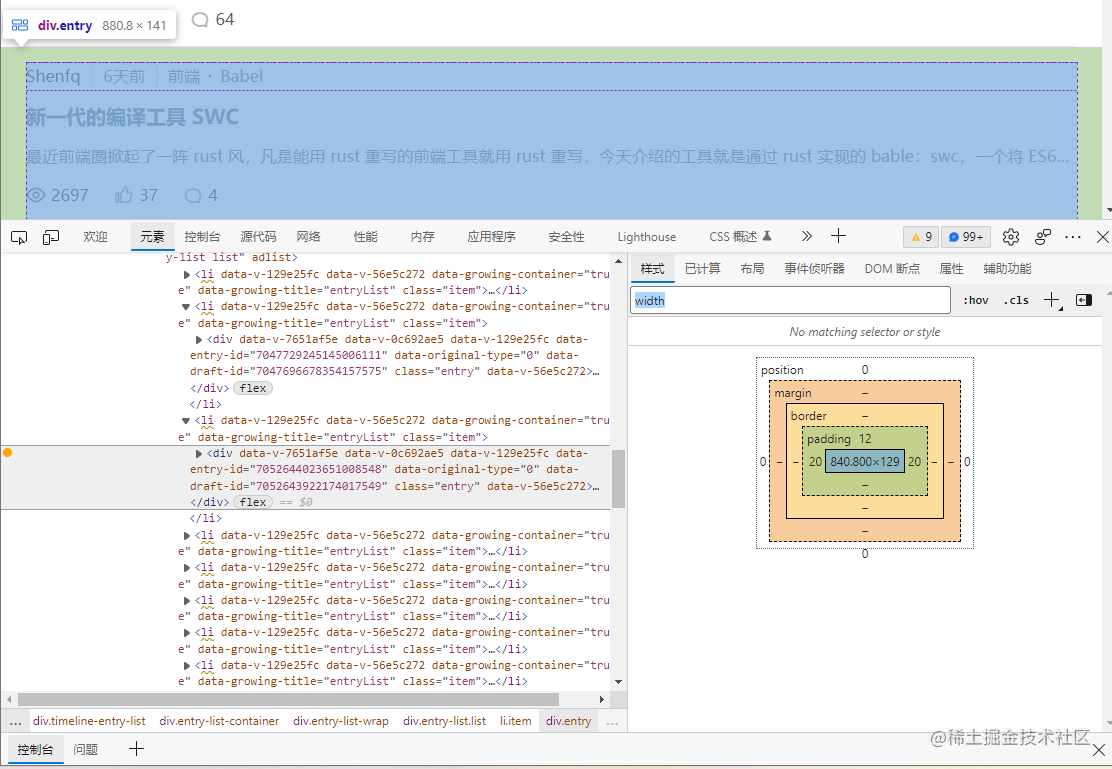Switch to the 网络 tab

[x=308, y=237]
